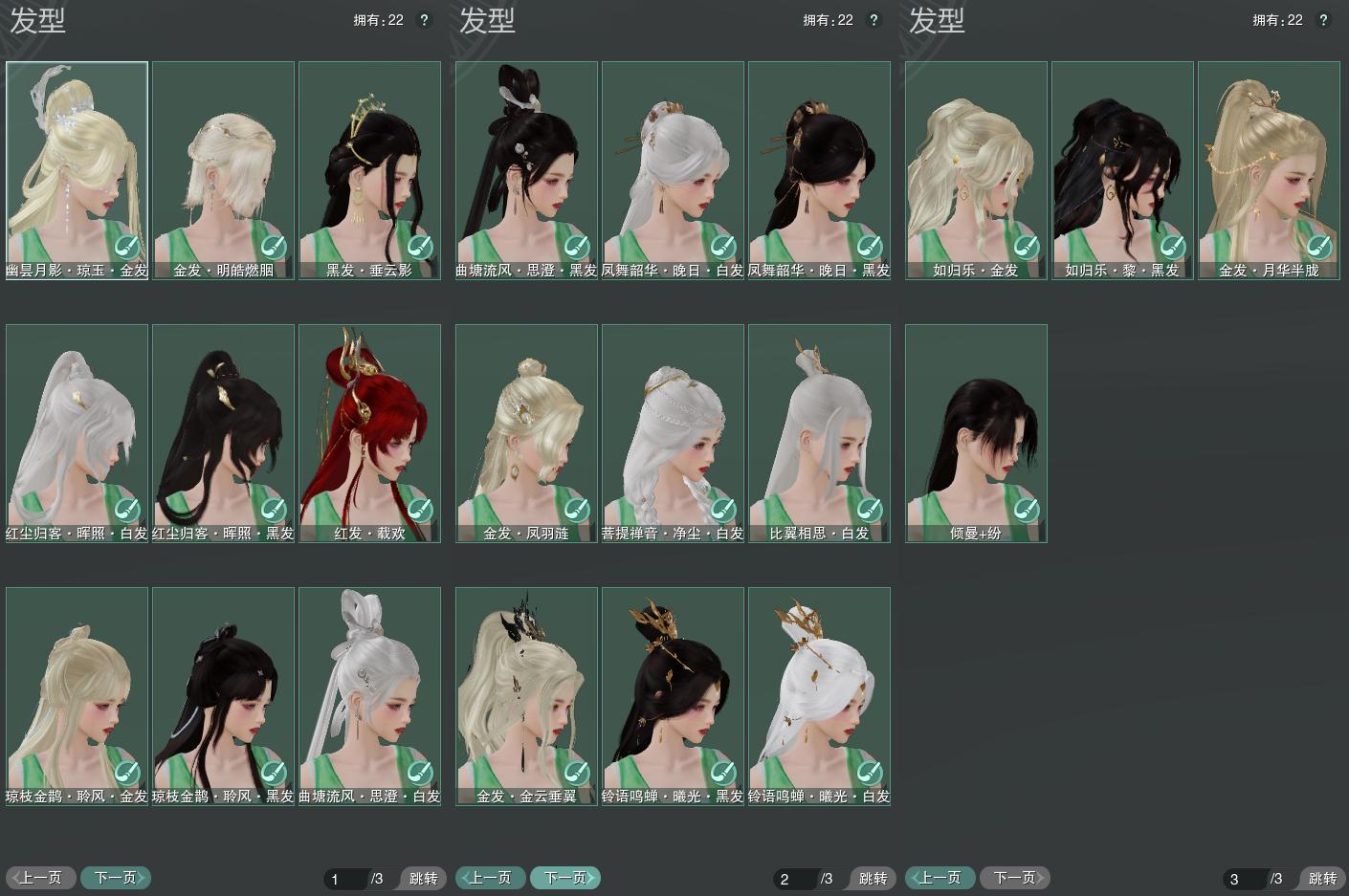Click dye brush icon on 黑发·垂云影 card
This screenshot has height=896, width=1349.
419,247
